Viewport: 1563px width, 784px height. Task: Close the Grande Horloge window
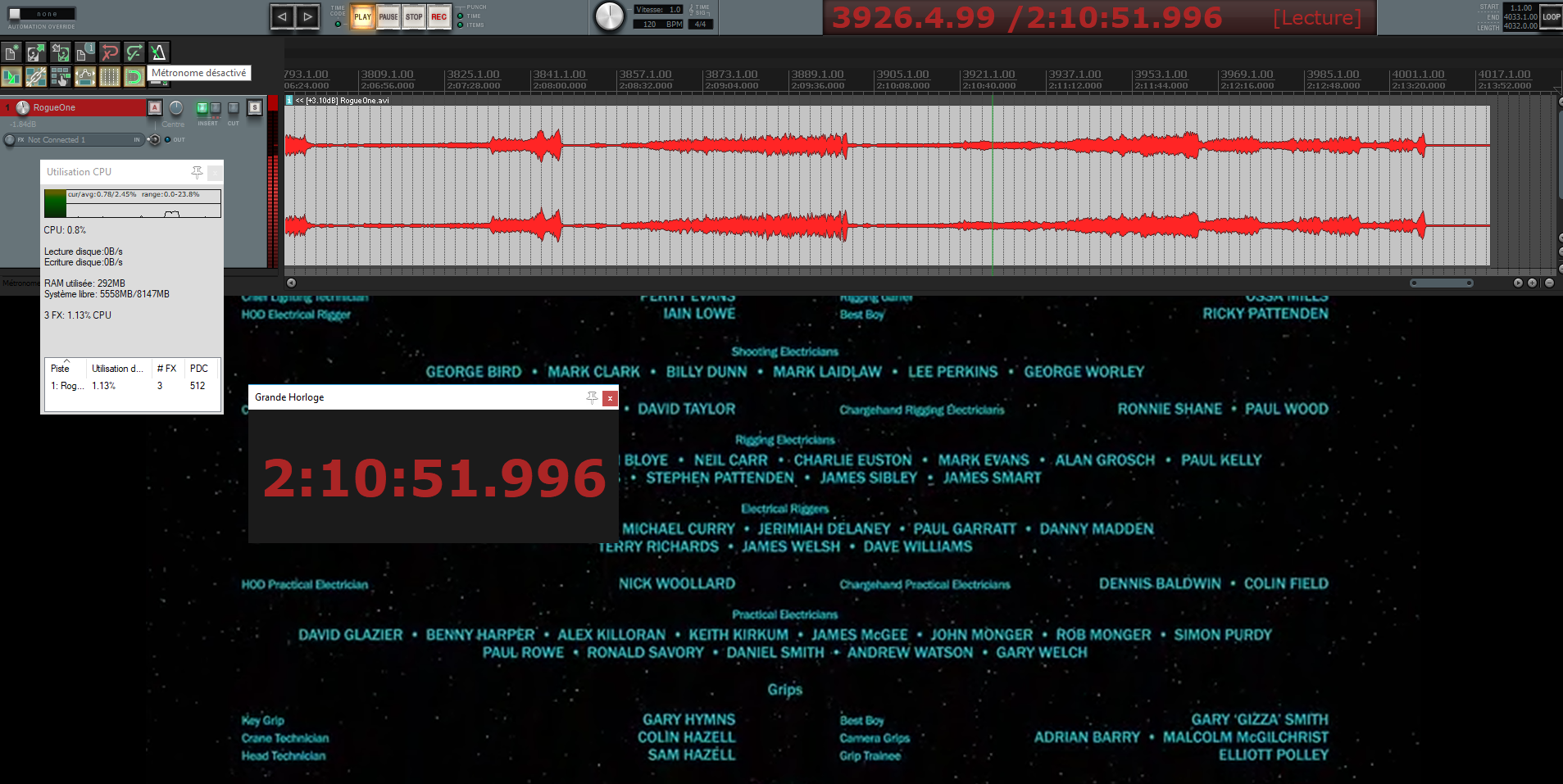pyautogui.click(x=610, y=398)
